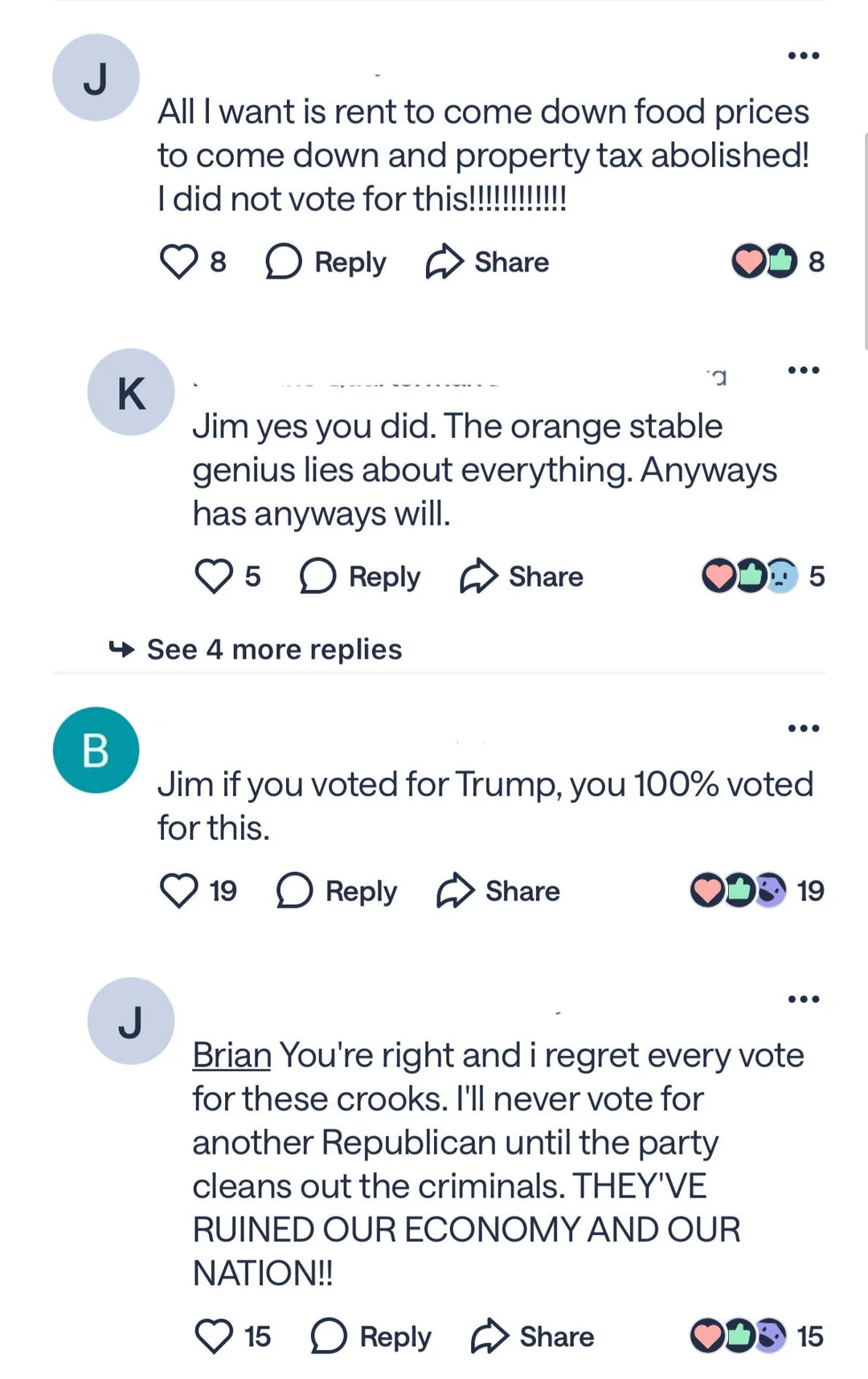Image resolution: width=868 pixels, height=1379 pixels.
Task: Like the 'orange stable genius' reply
Action: click(x=213, y=576)
